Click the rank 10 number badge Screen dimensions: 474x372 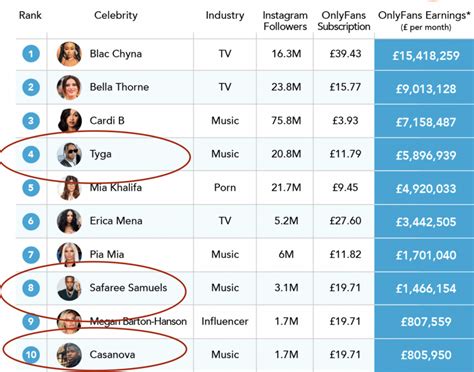31,354
